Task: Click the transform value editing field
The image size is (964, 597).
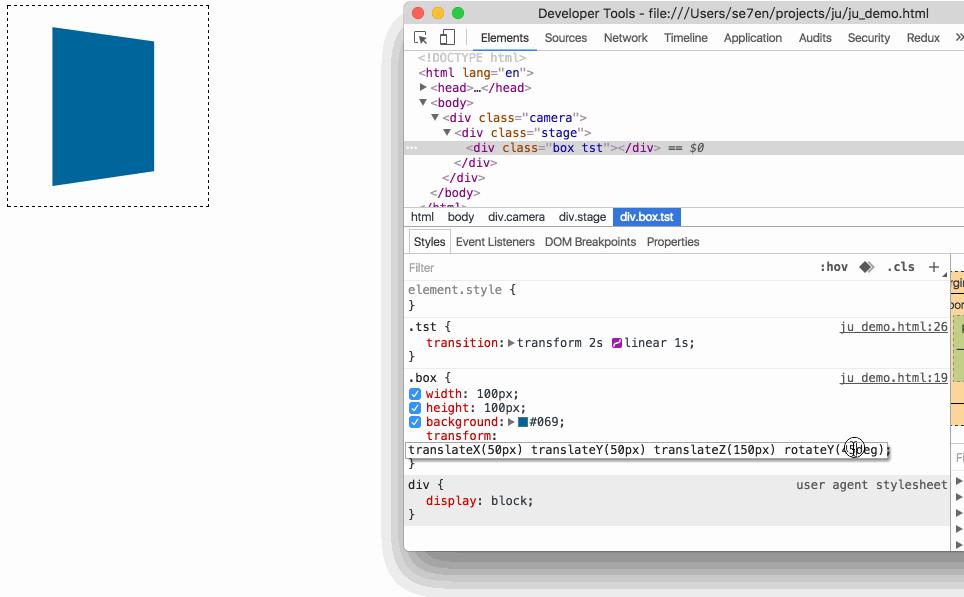Action: [x=650, y=450]
